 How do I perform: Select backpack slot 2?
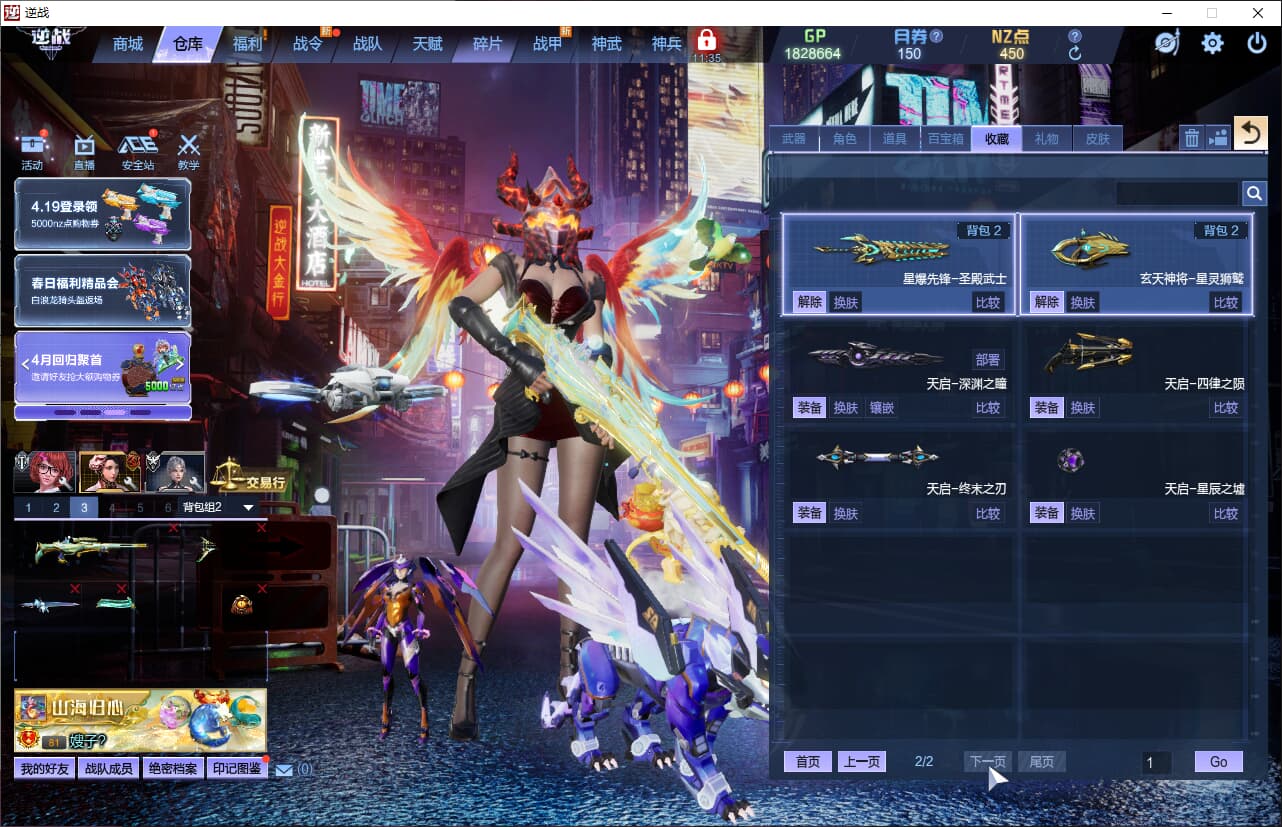pyautogui.click(x=56, y=508)
